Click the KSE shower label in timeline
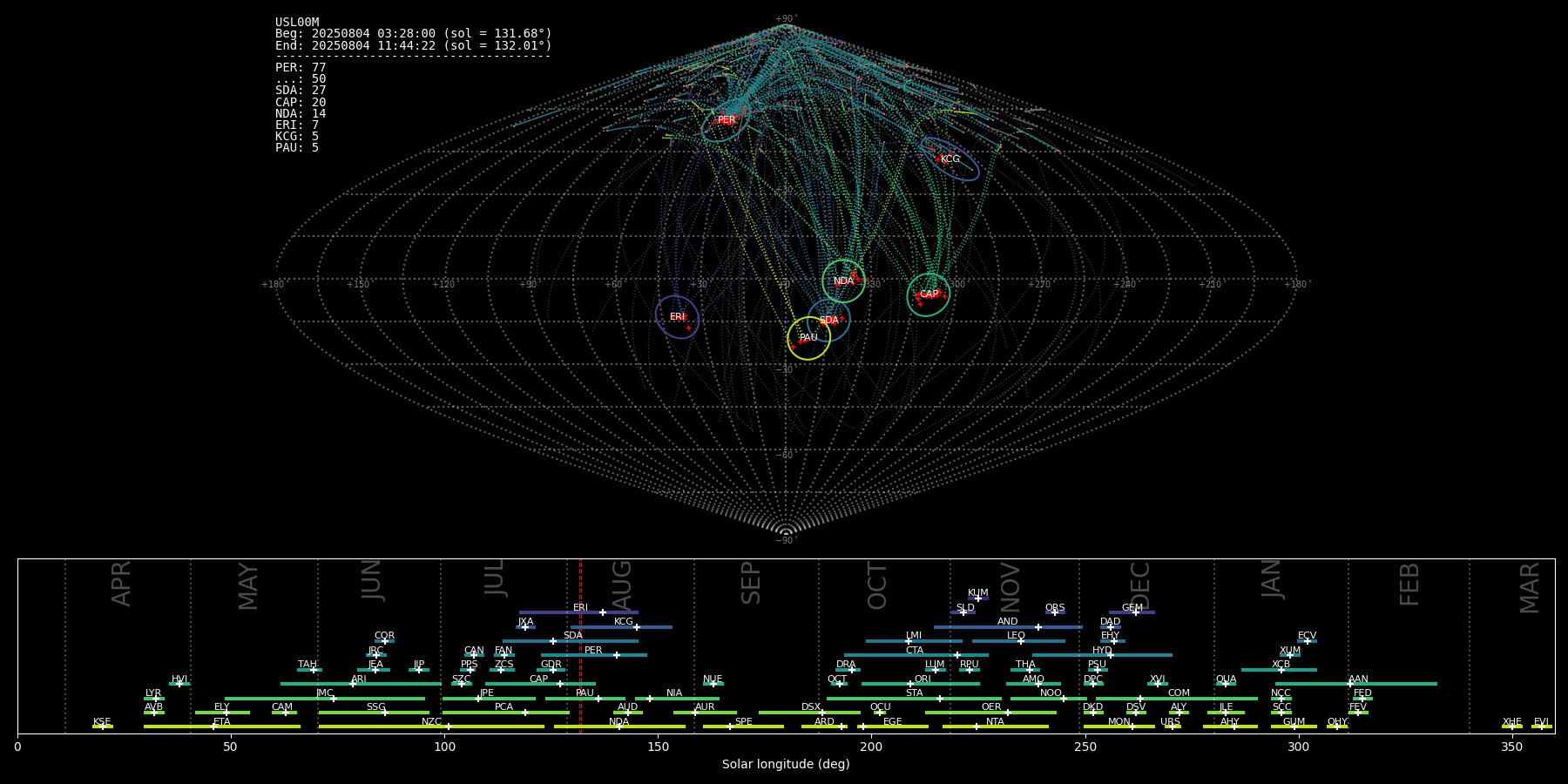1568x784 pixels. pos(102,722)
